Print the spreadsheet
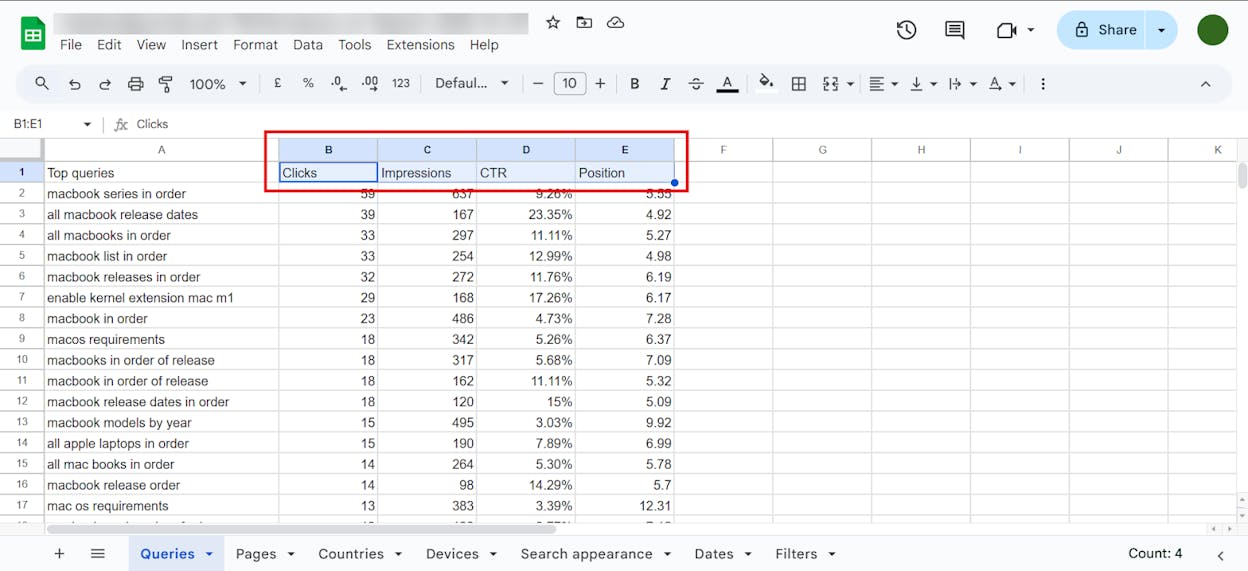This screenshot has height=571, width=1248. click(136, 84)
